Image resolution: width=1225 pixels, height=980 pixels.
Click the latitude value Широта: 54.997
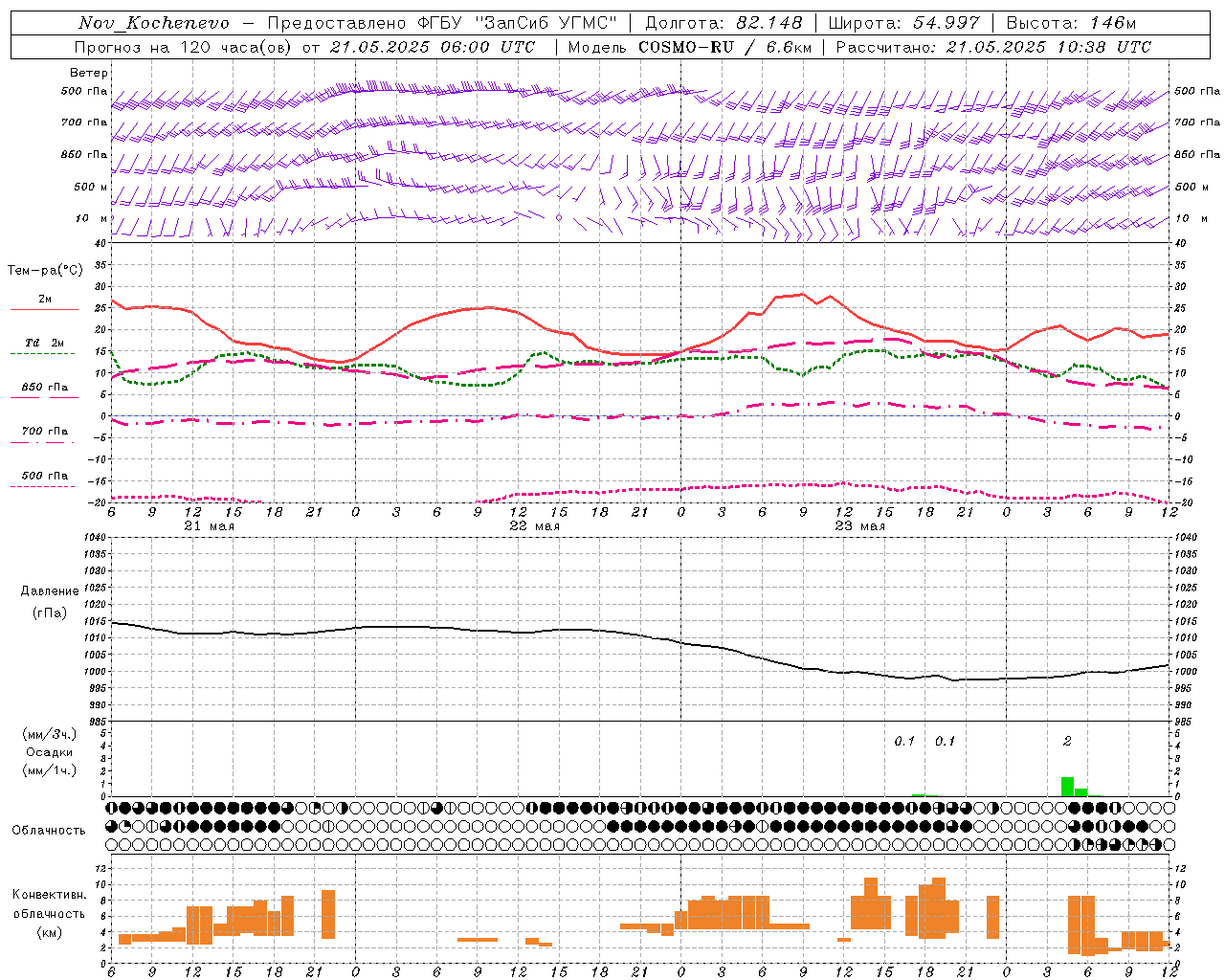tap(904, 23)
